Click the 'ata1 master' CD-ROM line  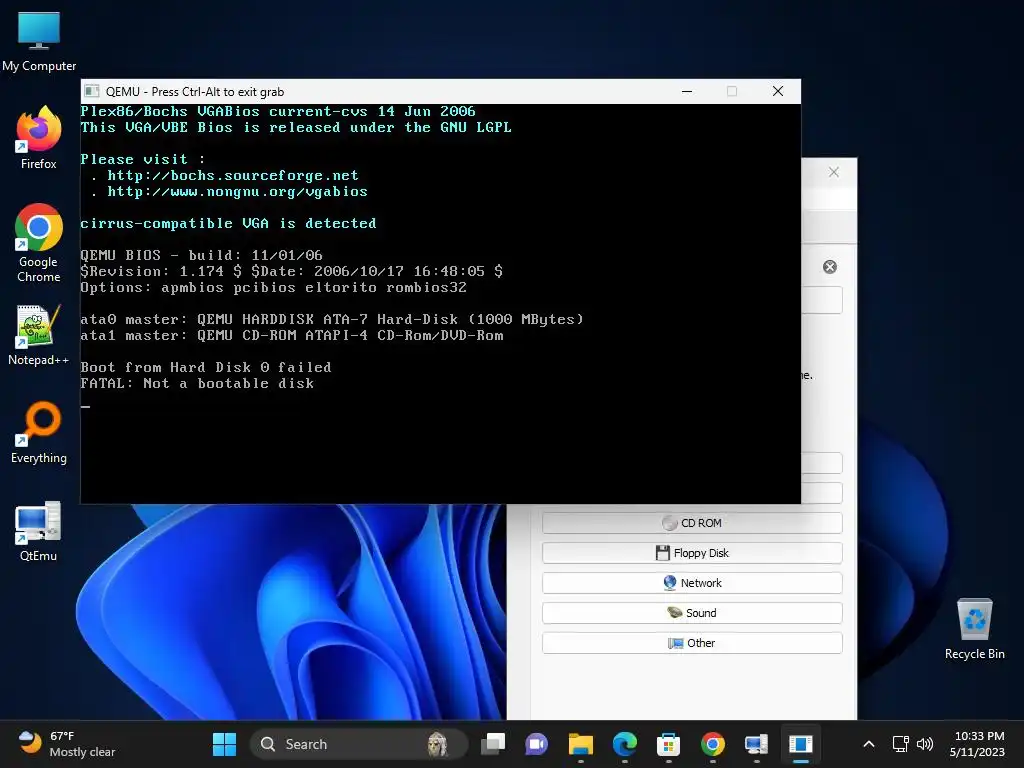click(x=292, y=336)
